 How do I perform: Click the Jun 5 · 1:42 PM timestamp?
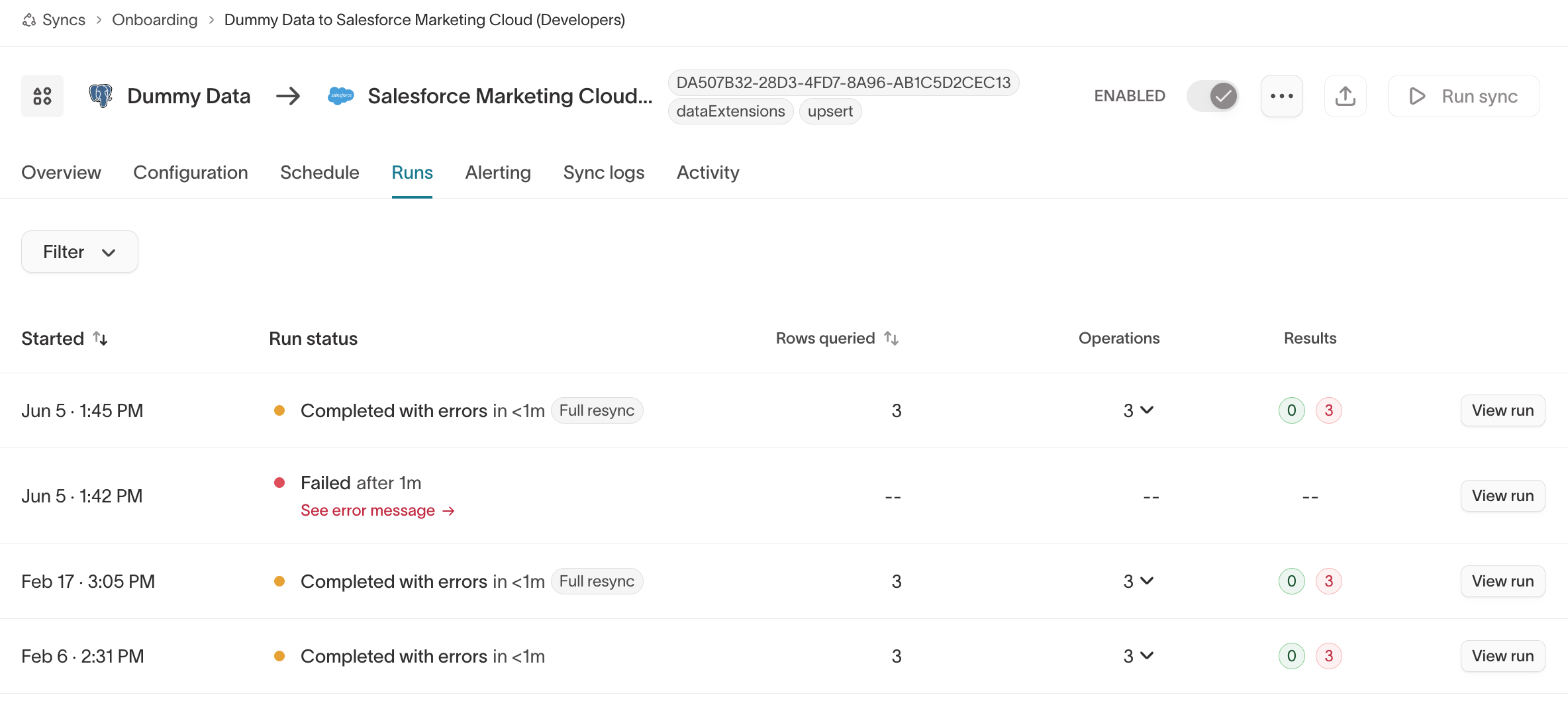point(82,496)
